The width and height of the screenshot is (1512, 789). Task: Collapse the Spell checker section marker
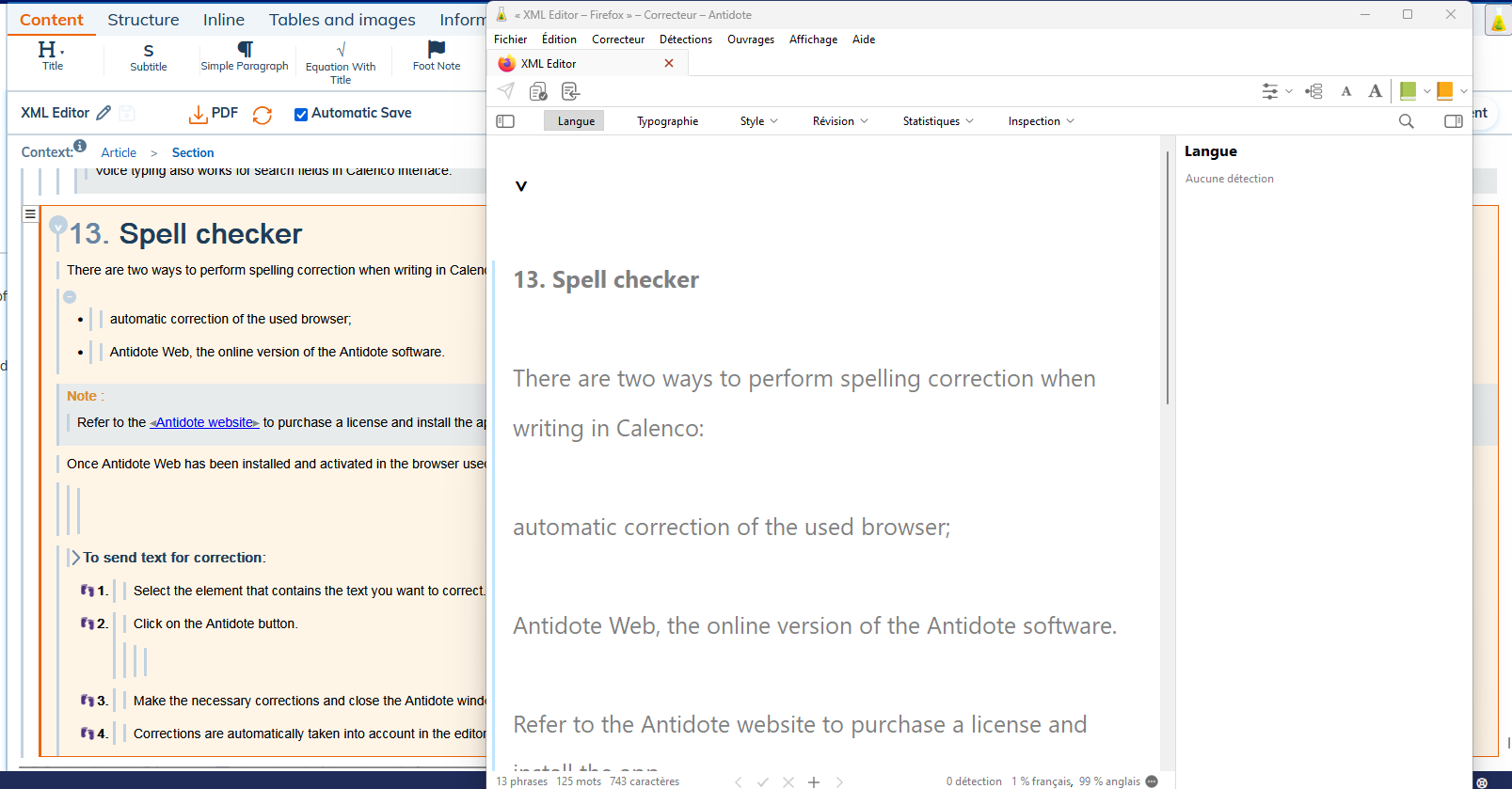pyautogui.click(x=58, y=225)
